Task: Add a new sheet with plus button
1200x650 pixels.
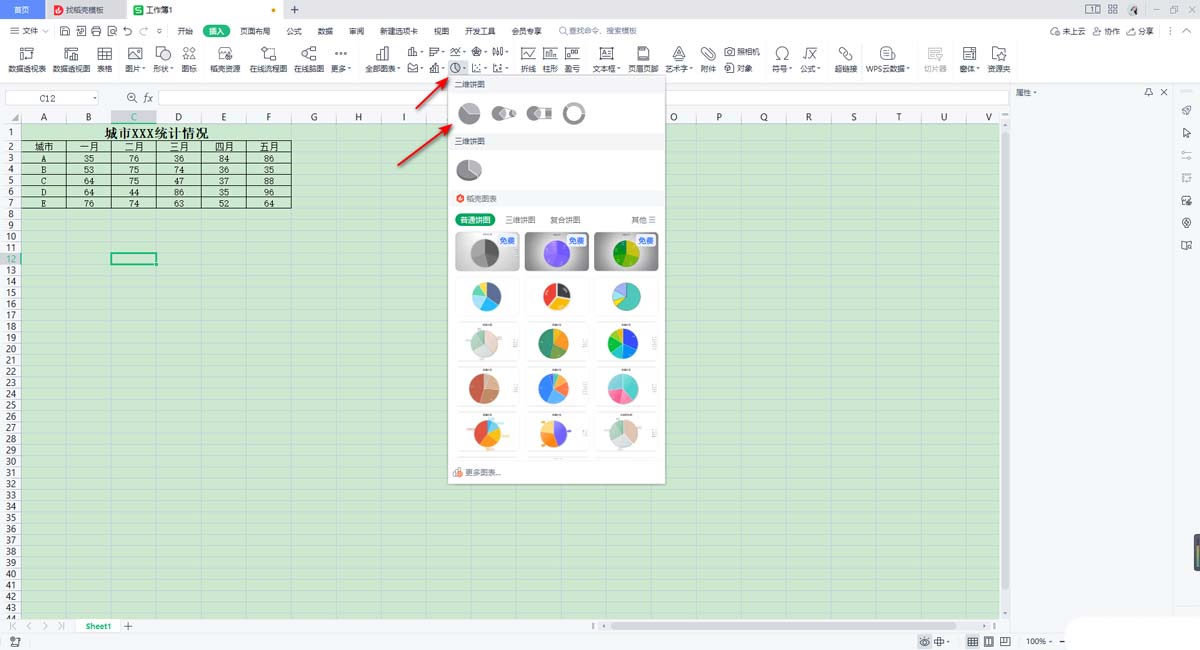Action: (128, 626)
